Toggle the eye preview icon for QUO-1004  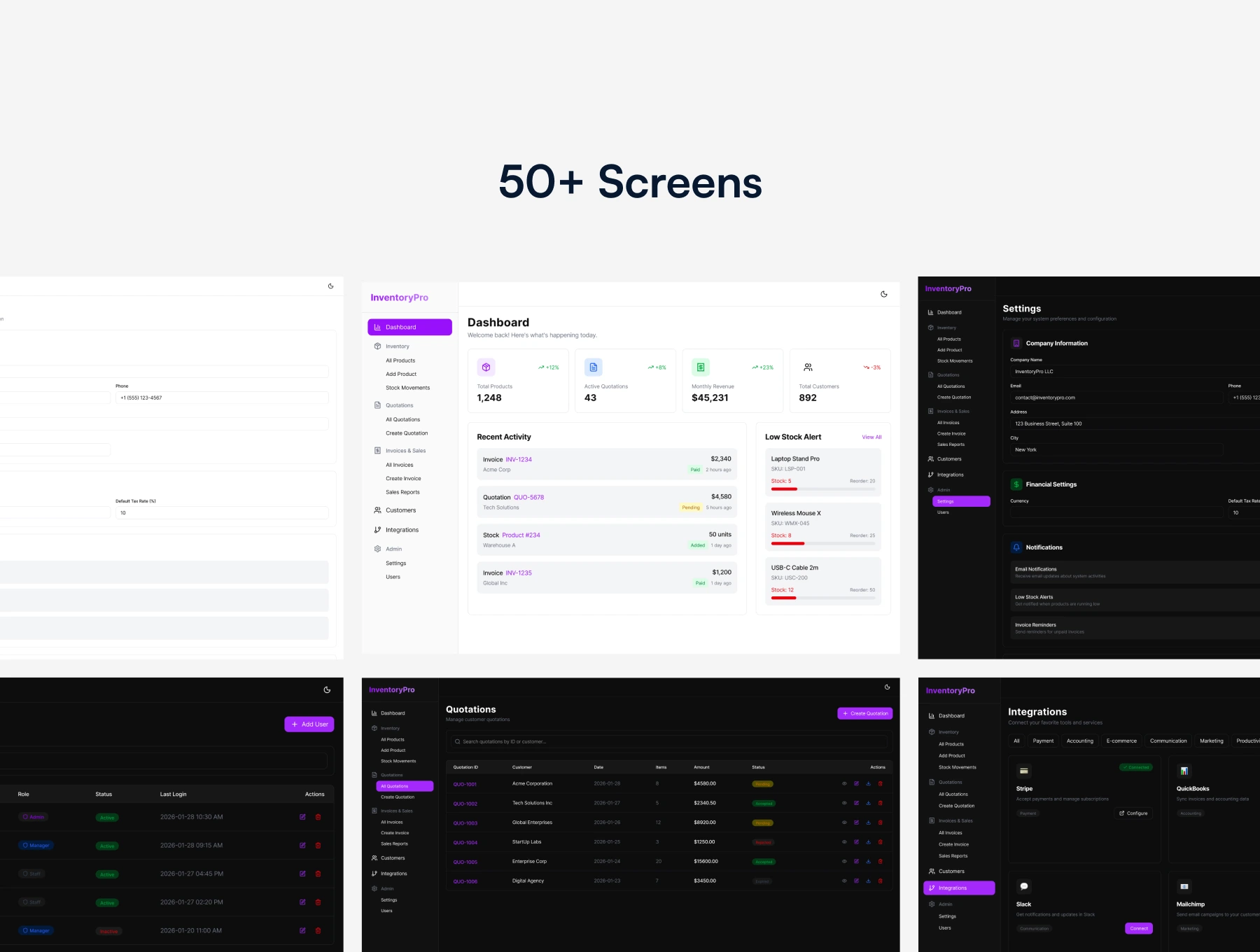(x=844, y=842)
